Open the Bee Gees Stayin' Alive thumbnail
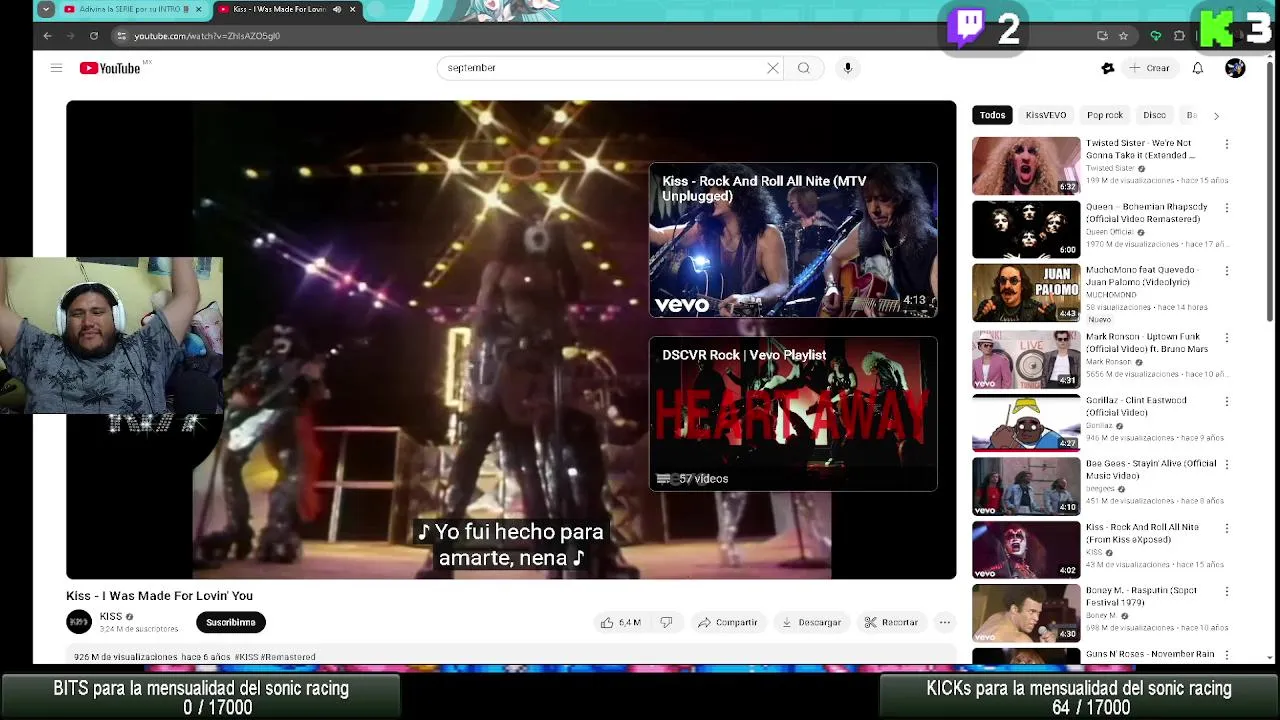This screenshot has height=720, width=1280. tap(1026, 486)
